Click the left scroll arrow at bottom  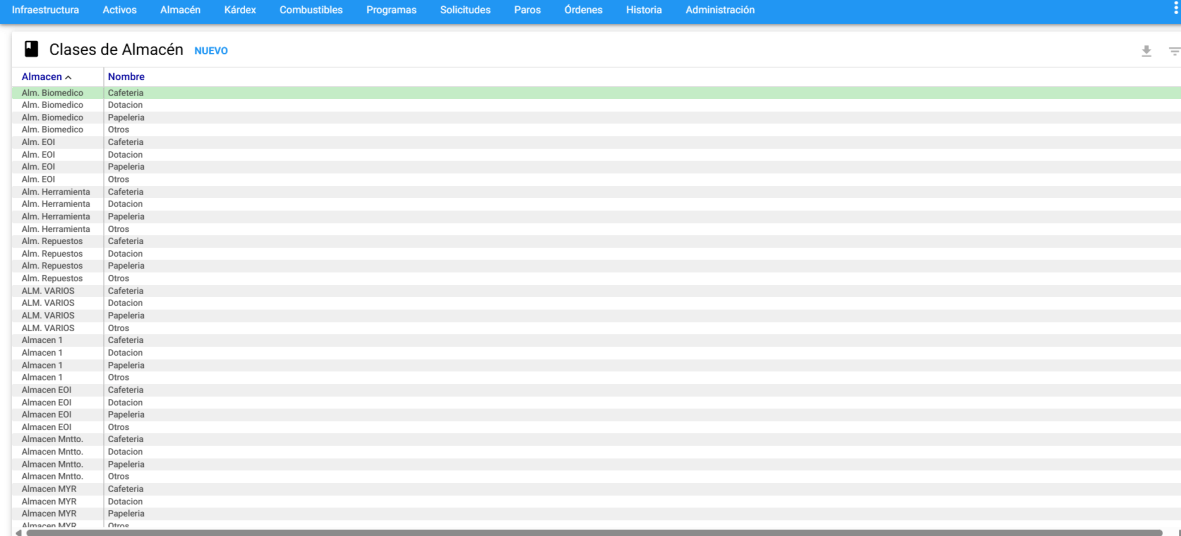click(x=18, y=532)
